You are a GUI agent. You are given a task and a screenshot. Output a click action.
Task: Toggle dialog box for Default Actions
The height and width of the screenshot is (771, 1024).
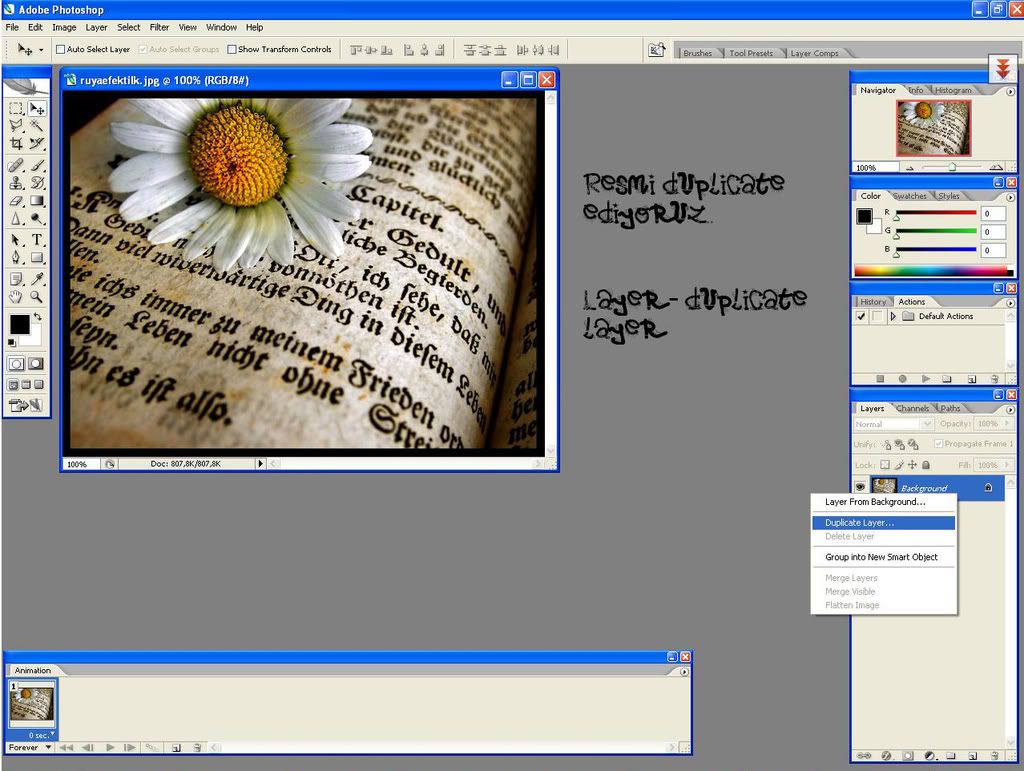(876, 317)
